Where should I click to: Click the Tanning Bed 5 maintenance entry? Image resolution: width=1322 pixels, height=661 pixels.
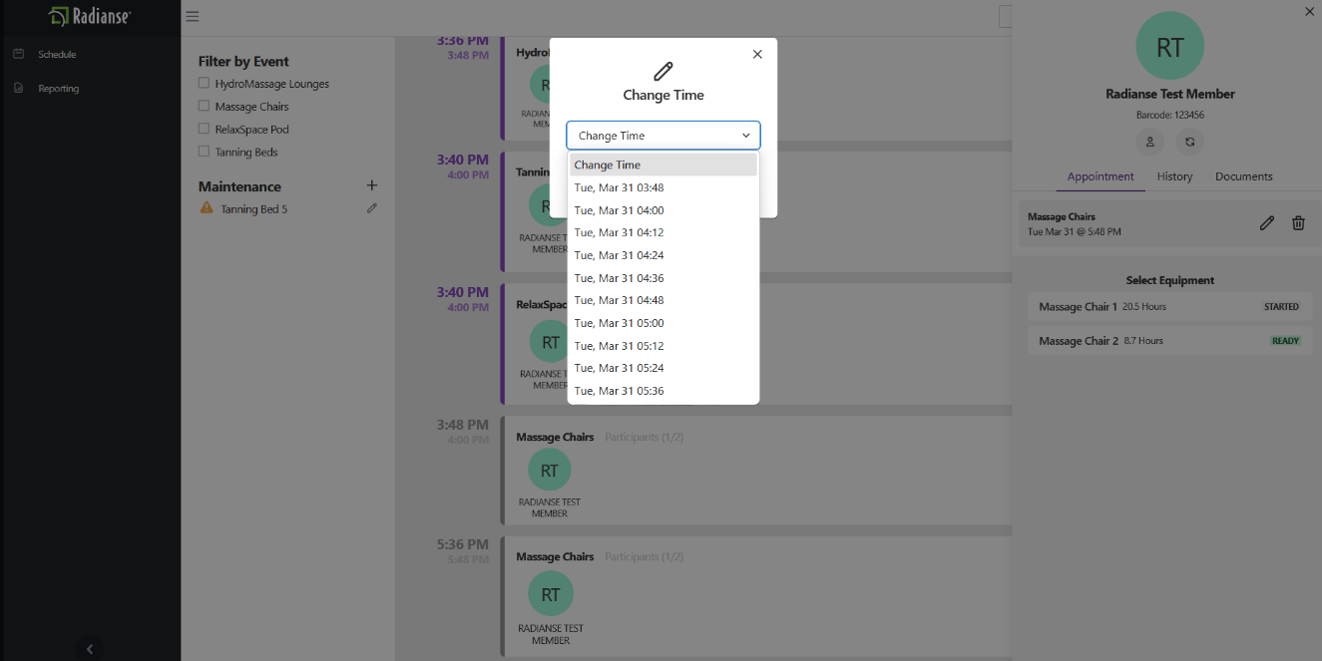tap(254, 209)
